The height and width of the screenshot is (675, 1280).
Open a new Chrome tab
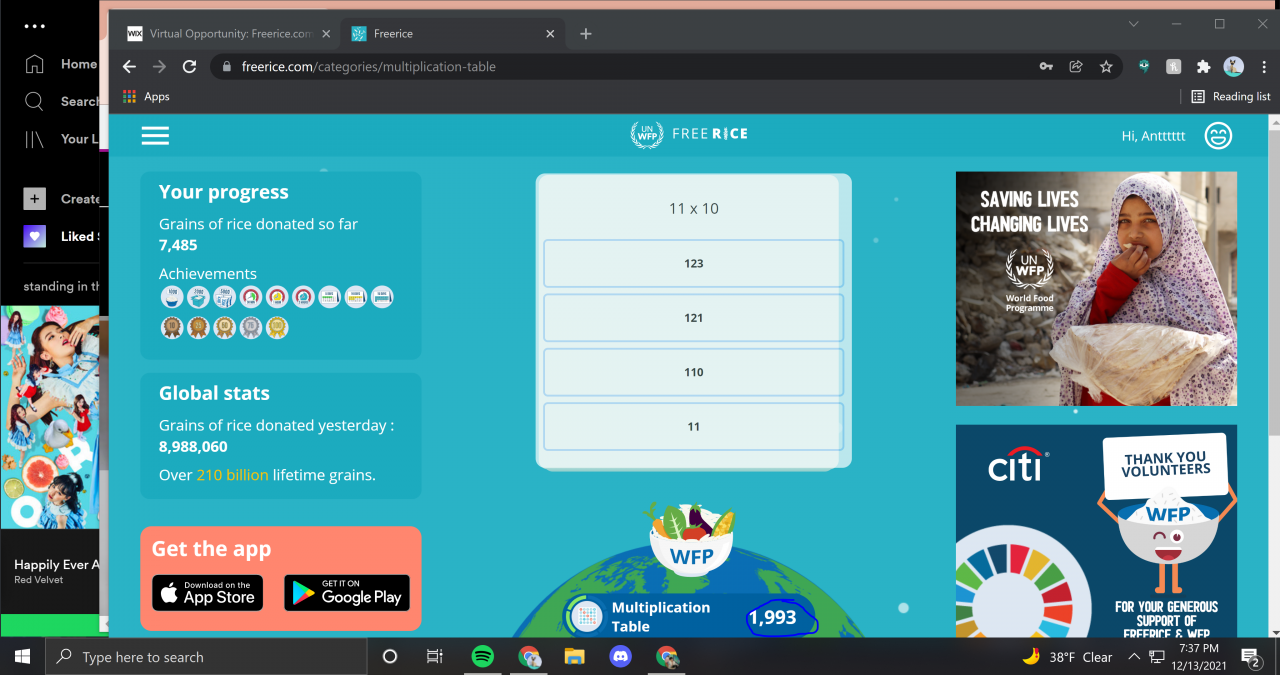(586, 34)
